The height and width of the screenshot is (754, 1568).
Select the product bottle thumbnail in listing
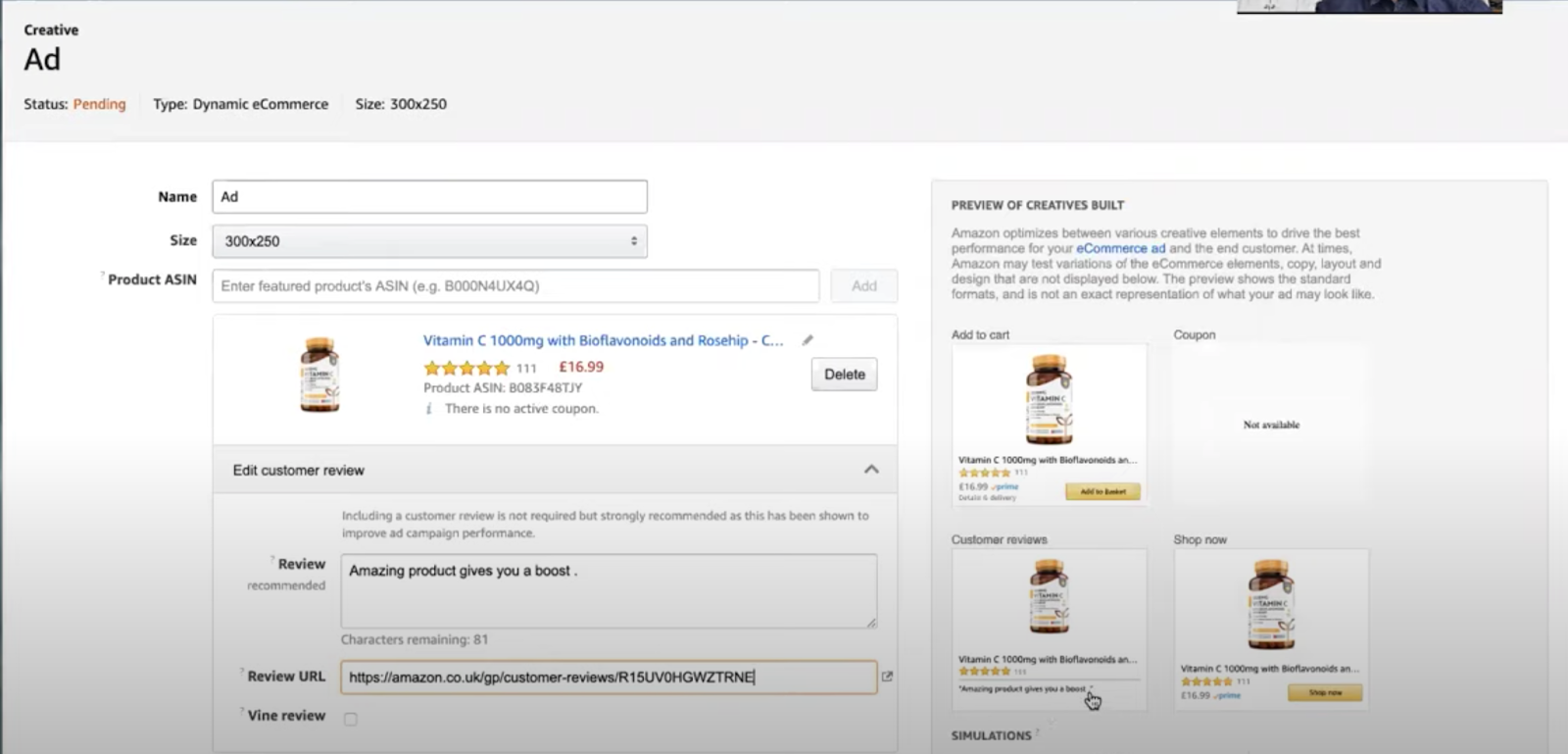(319, 375)
